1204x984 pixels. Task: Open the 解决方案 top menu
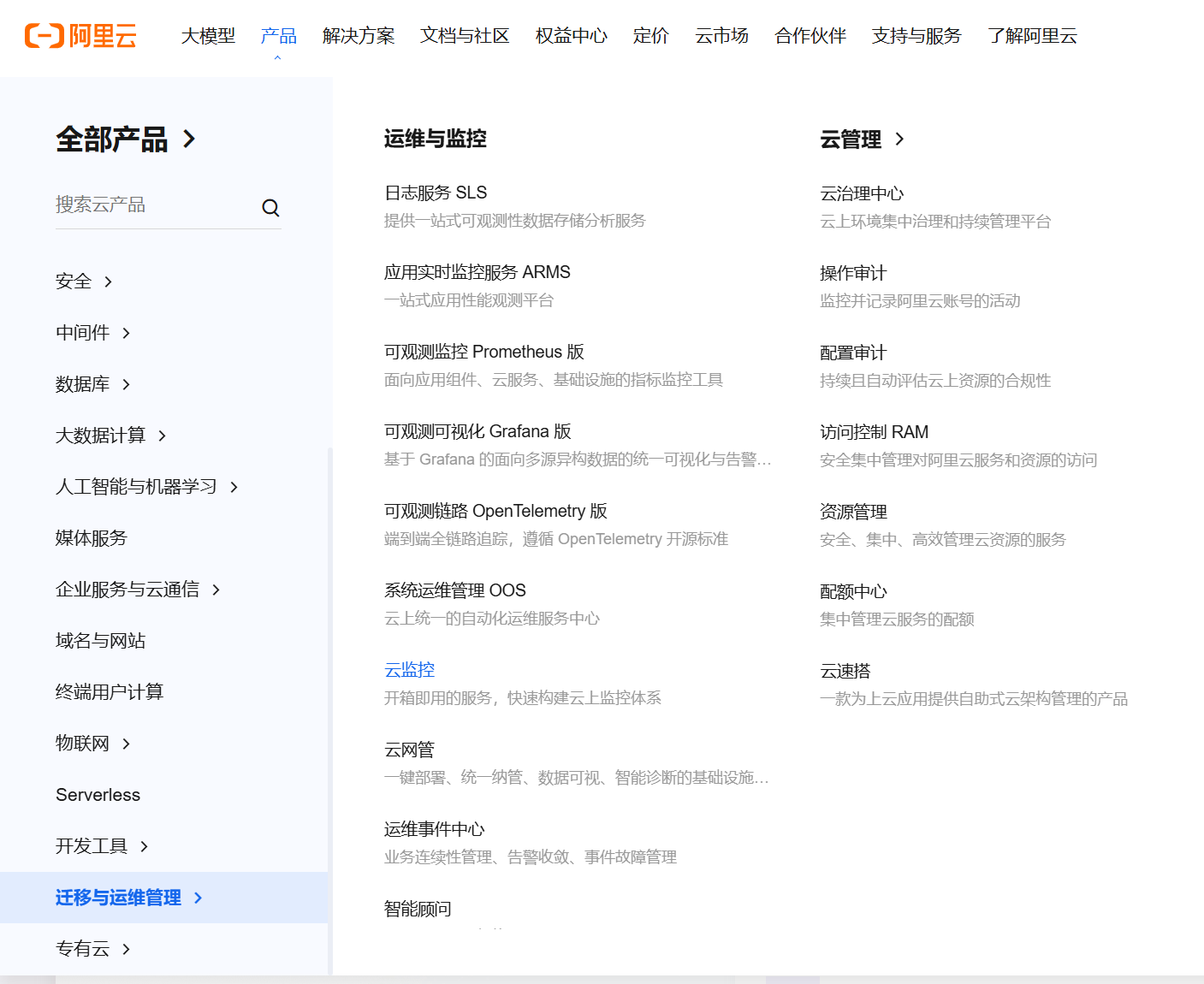(359, 36)
